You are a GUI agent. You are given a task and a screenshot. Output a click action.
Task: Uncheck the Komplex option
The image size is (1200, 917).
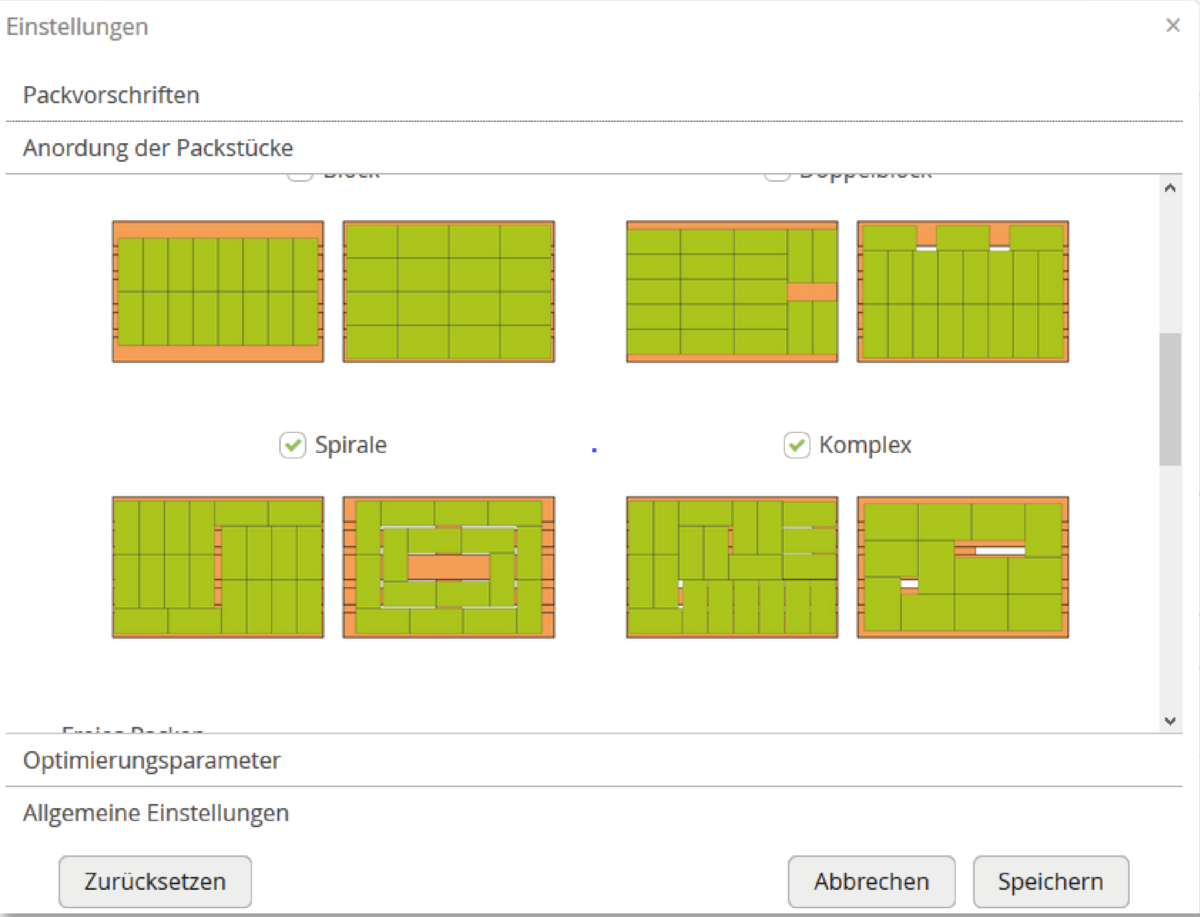(796, 445)
